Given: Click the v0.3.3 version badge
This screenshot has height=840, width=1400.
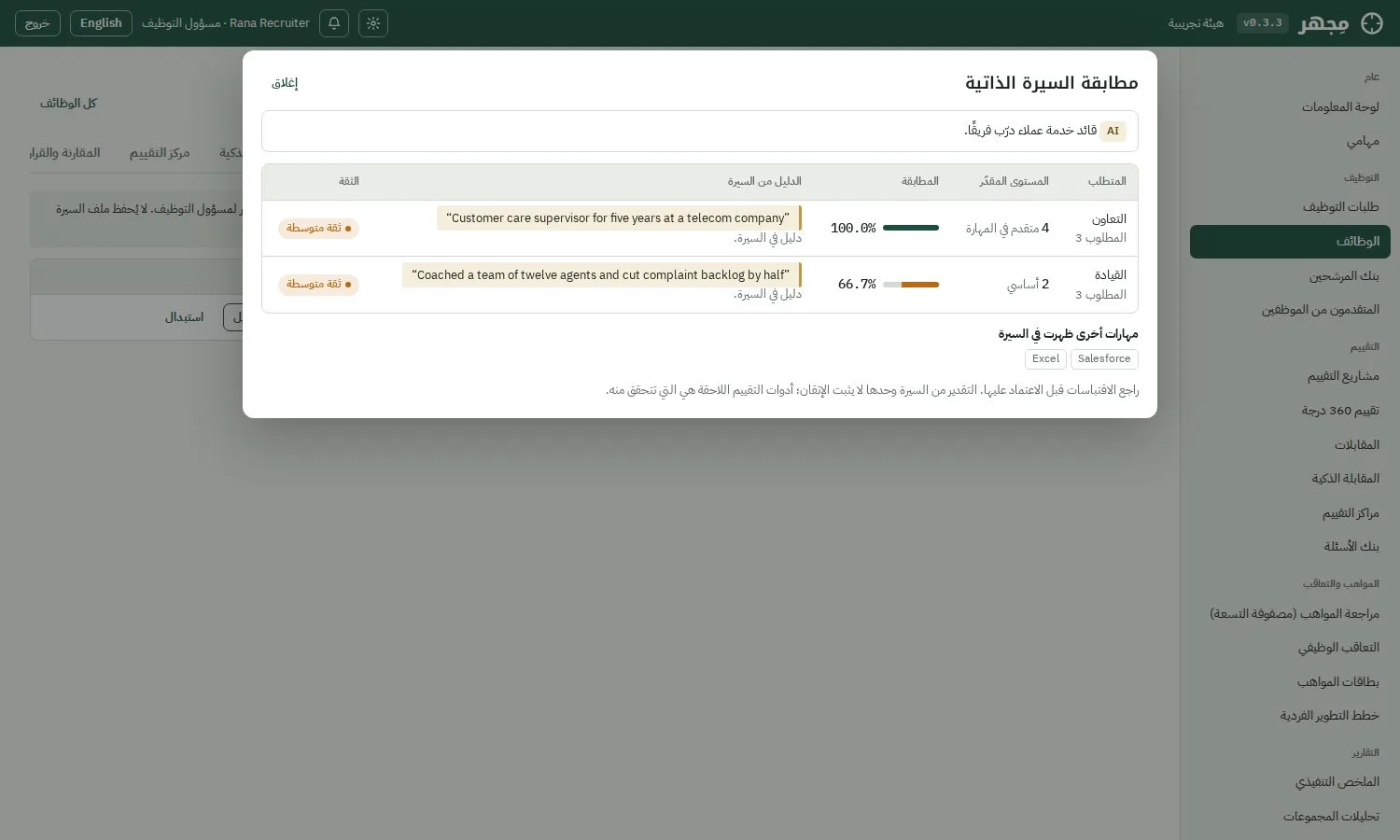Looking at the screenshot, I should coord(1263,23).
